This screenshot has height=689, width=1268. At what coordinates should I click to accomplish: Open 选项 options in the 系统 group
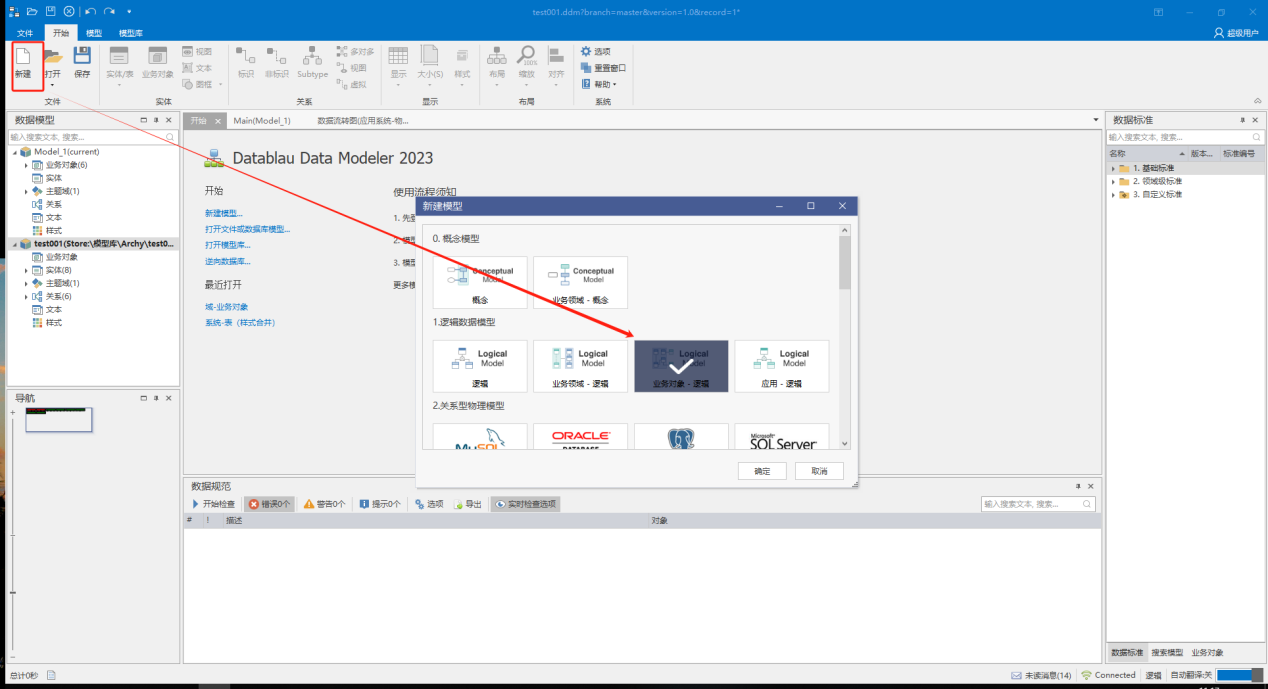(595, 52)
